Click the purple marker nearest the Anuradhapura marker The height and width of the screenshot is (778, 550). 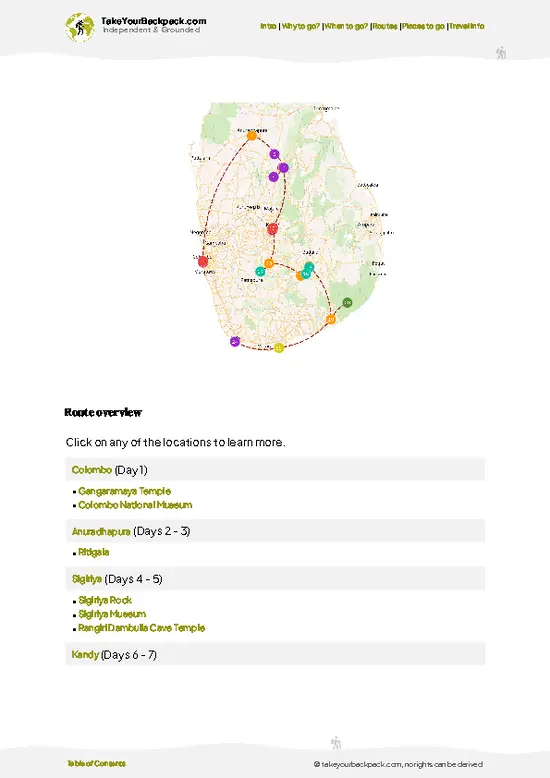(x=275, y=154)
